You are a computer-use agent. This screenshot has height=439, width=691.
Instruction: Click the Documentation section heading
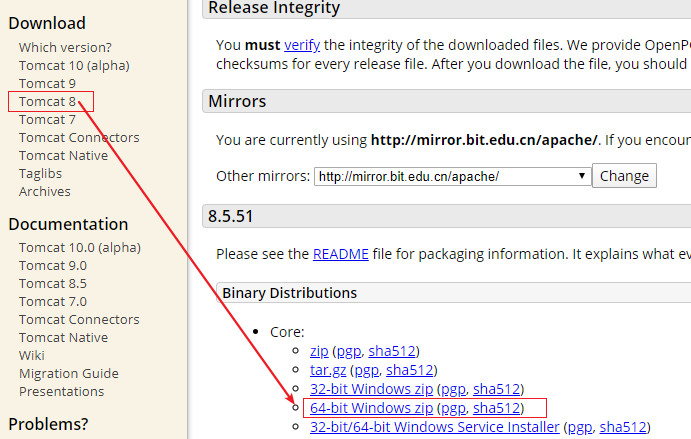click(68, 224)
